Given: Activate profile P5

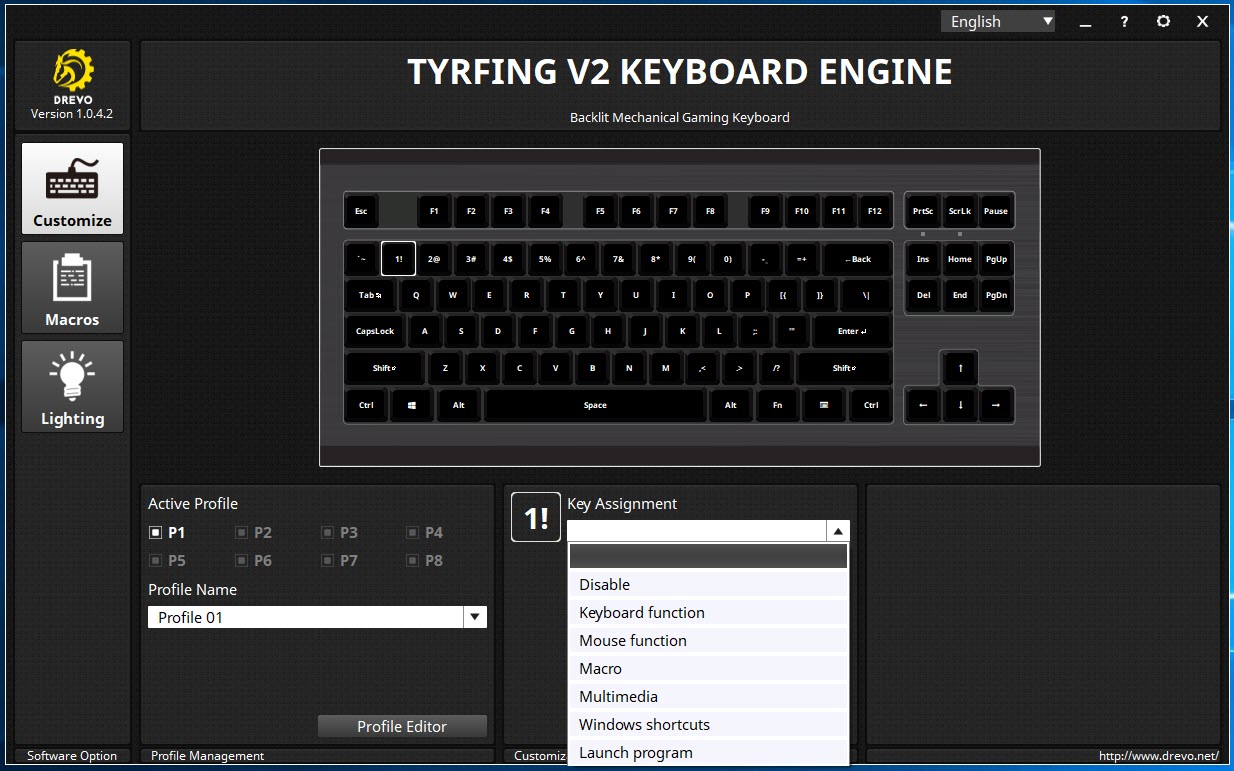Looking at the screenshot, I should 166,561.
